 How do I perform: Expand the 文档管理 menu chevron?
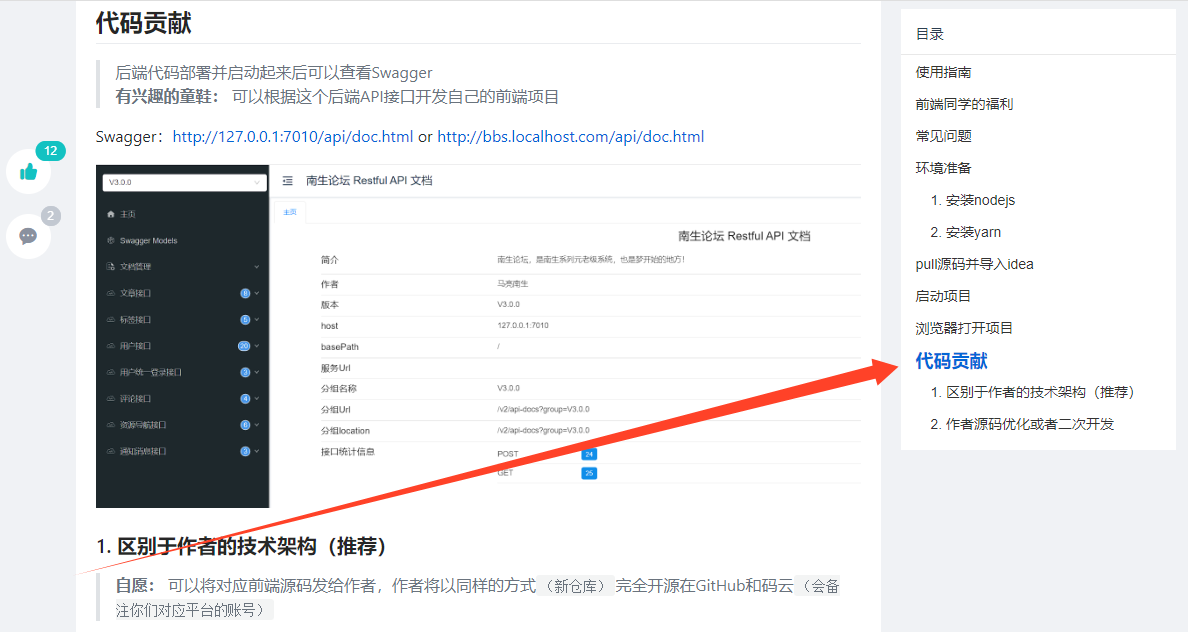[257, 267]
